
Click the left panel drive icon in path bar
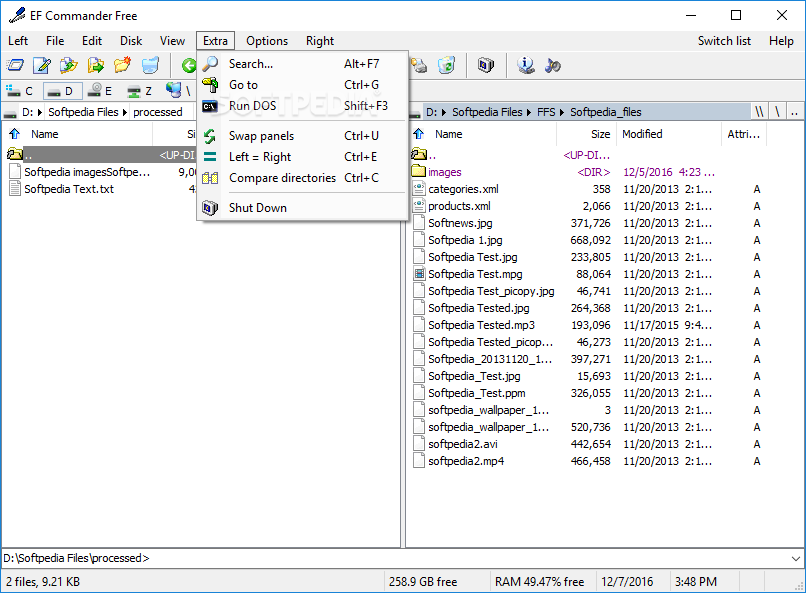point(10,113)
